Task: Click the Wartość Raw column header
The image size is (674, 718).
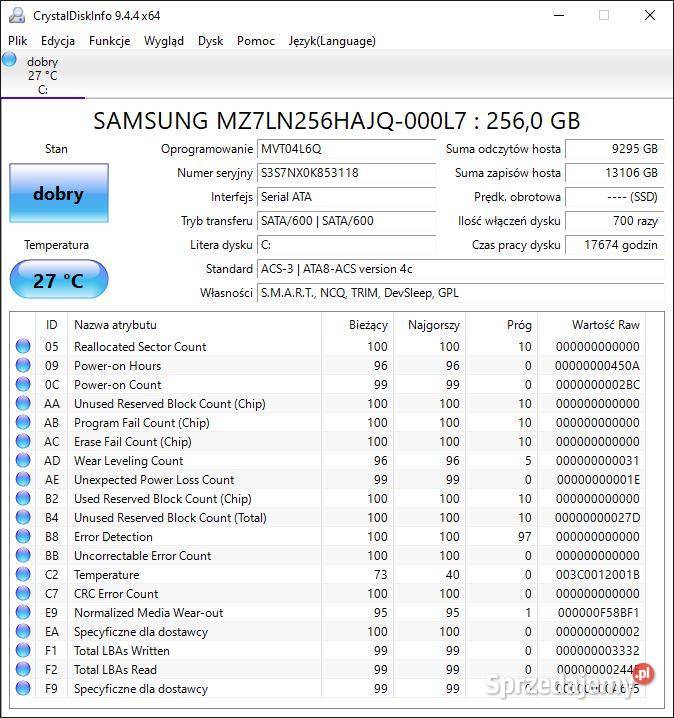Action: 592,325
